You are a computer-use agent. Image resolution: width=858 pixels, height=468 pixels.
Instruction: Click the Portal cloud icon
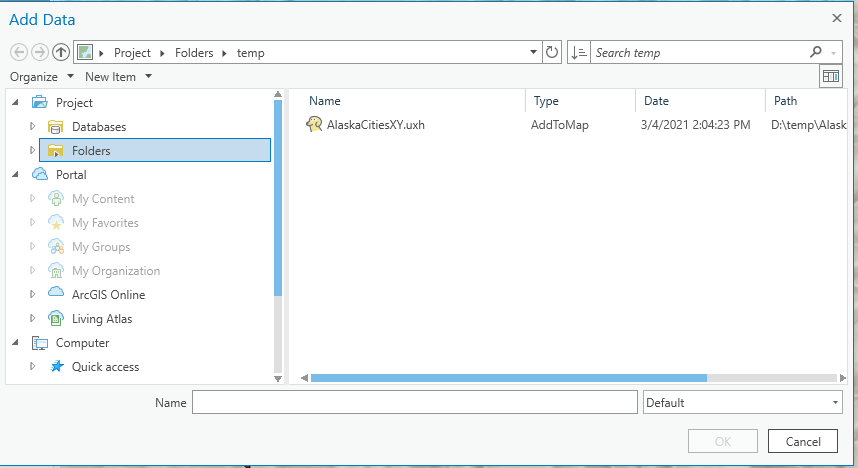tap(39, 175)
